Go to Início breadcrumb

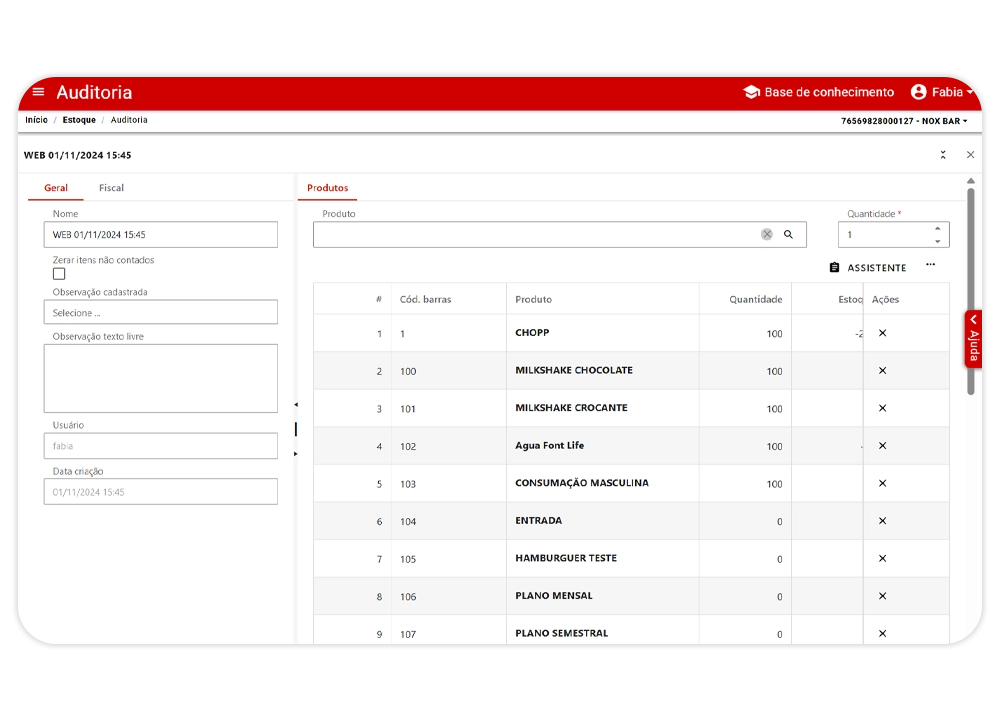coord(36,120)
